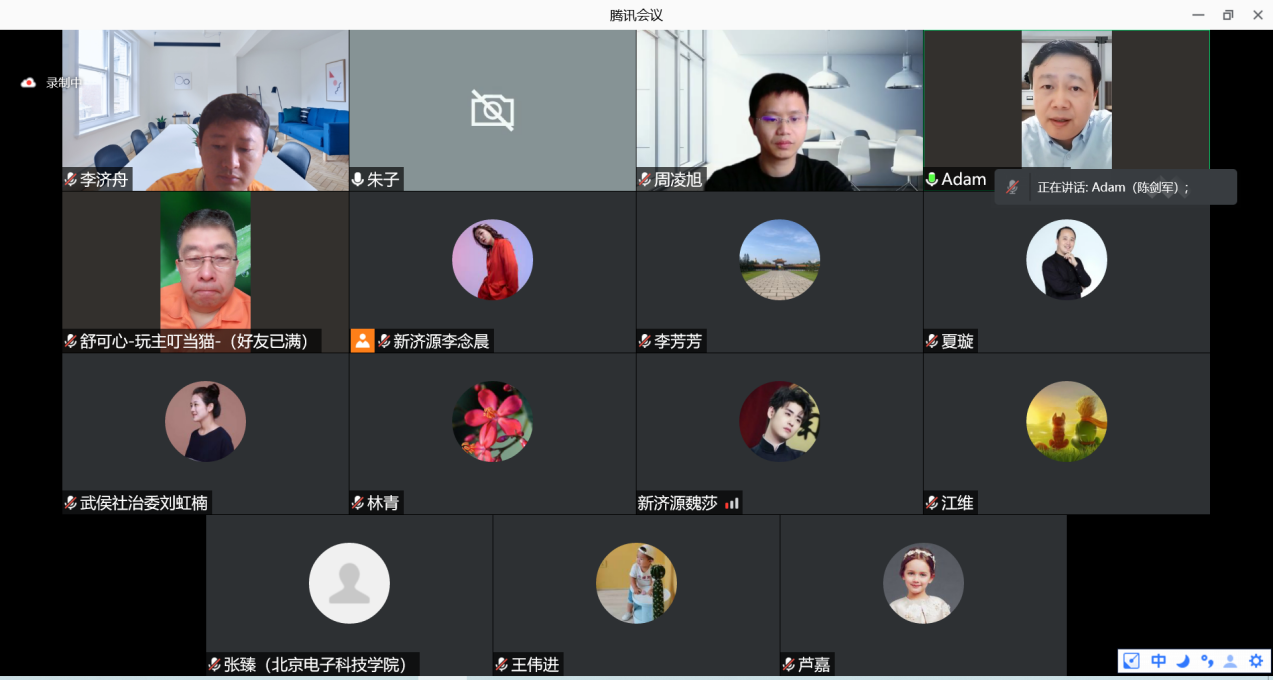1273x680 pixels.
Task: Click the name label 朱子
Action: (383, 180)
